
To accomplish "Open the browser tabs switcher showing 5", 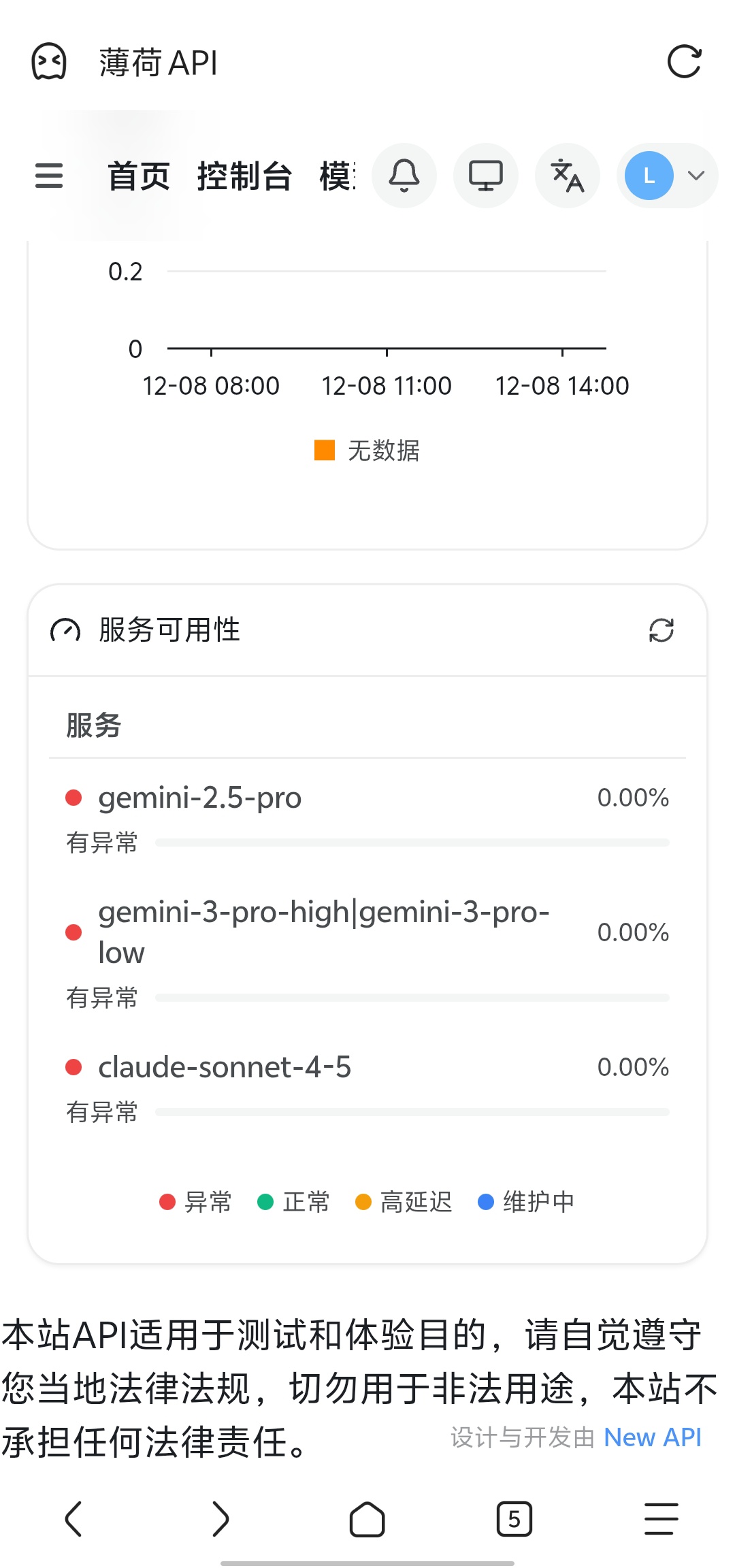I will (x=514, y=1519).
